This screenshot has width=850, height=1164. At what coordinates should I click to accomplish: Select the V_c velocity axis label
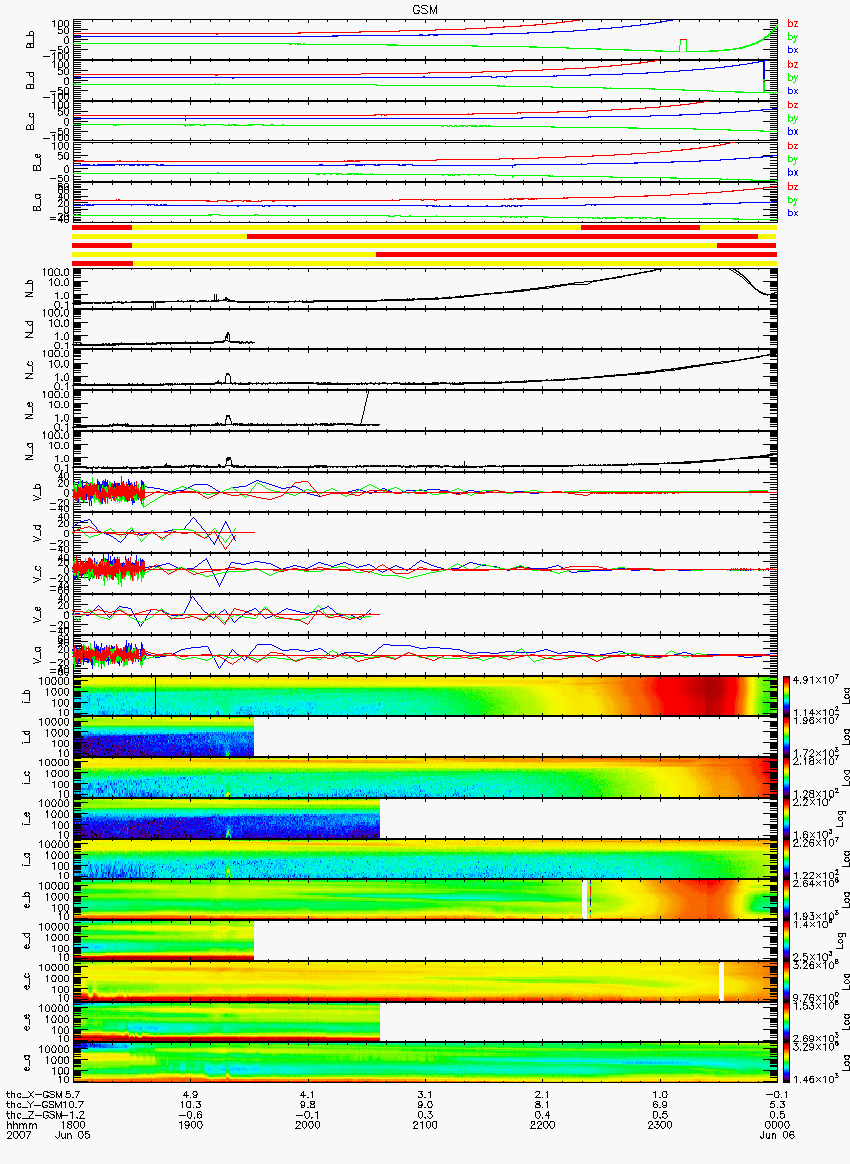click(x=36, y=573)
